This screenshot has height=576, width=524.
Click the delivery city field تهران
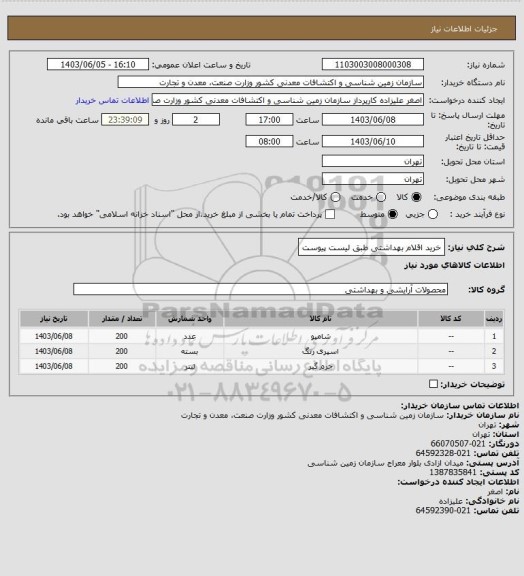coord(373,179)
